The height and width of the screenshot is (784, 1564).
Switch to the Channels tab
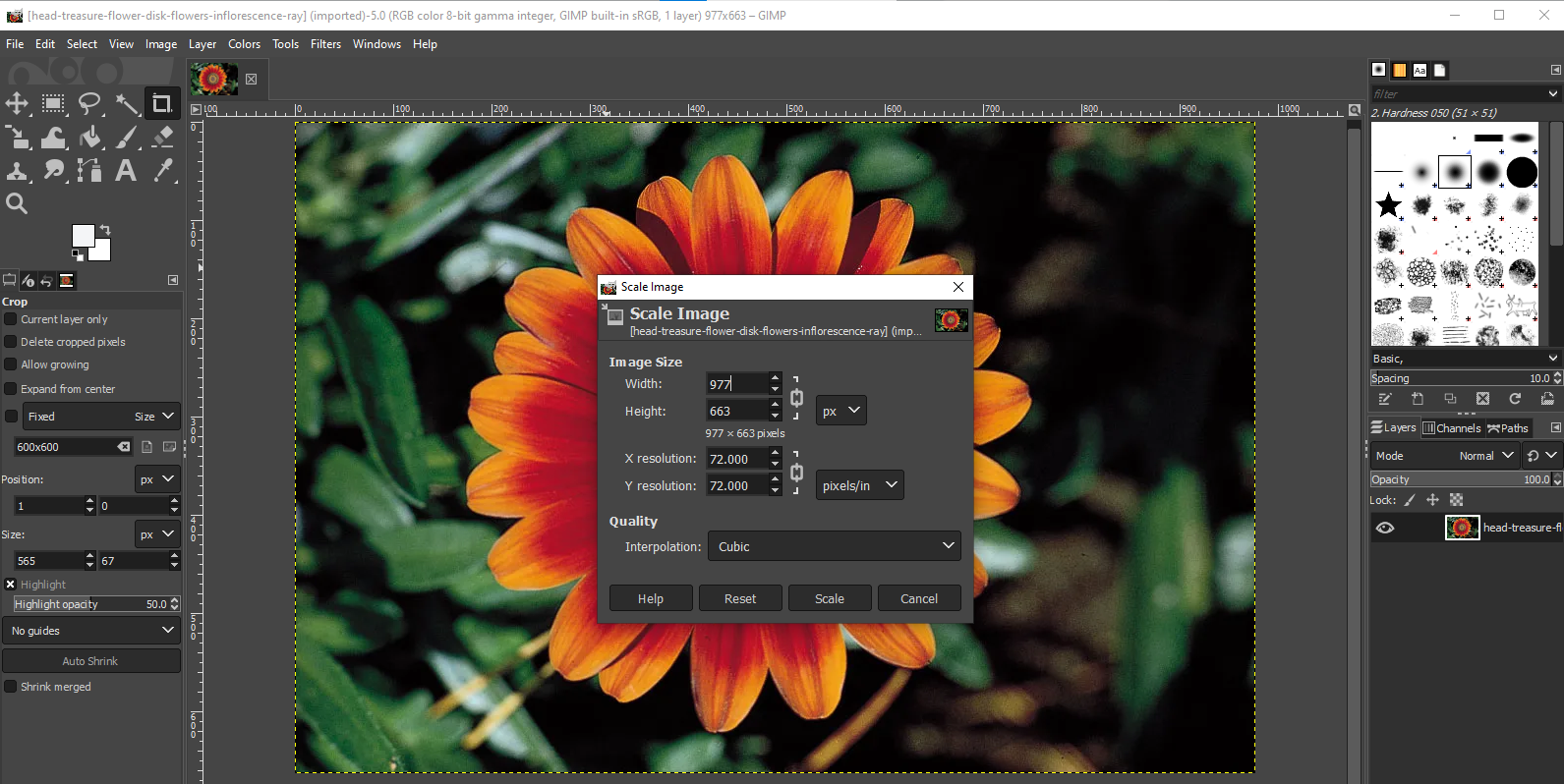pos(1452,428)
